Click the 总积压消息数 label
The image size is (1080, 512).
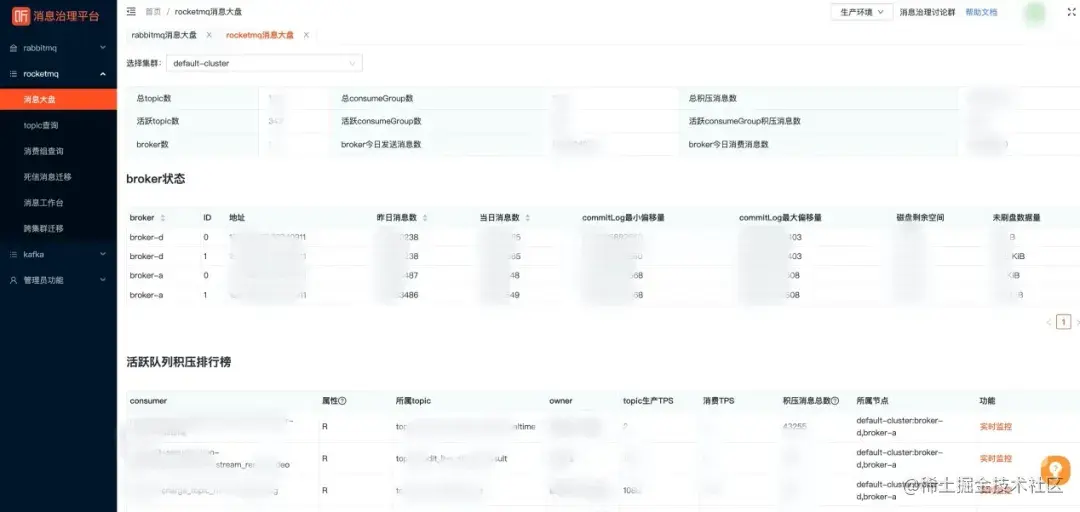[713, 99]
